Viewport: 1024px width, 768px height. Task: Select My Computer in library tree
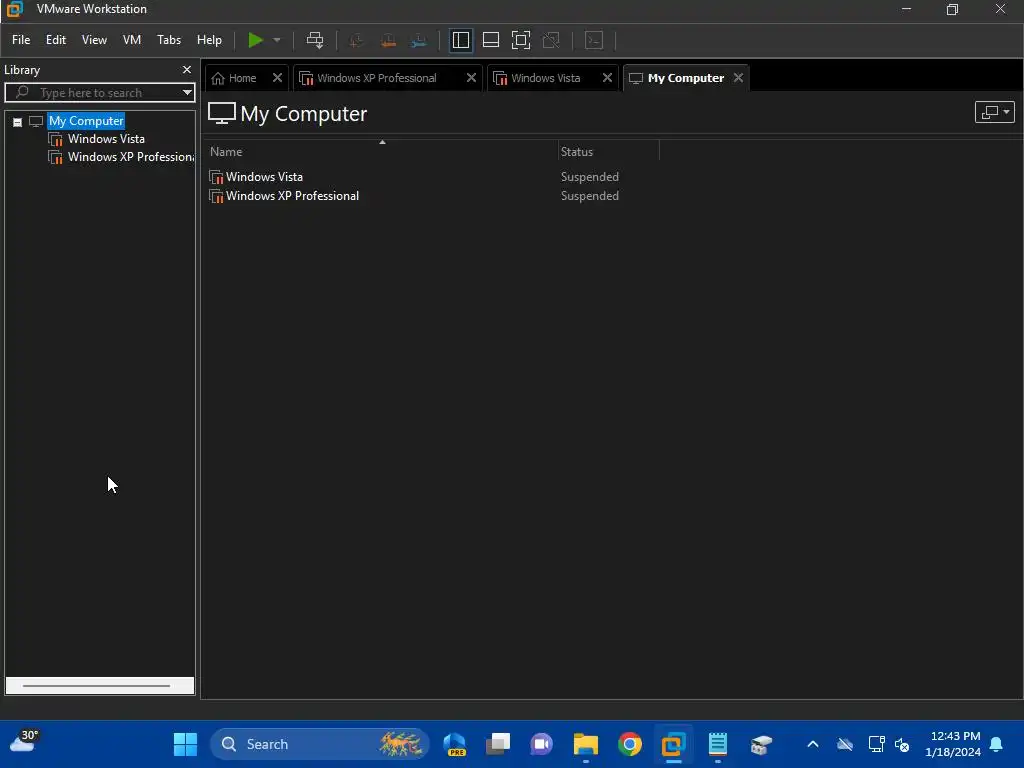tap(86, 121)
